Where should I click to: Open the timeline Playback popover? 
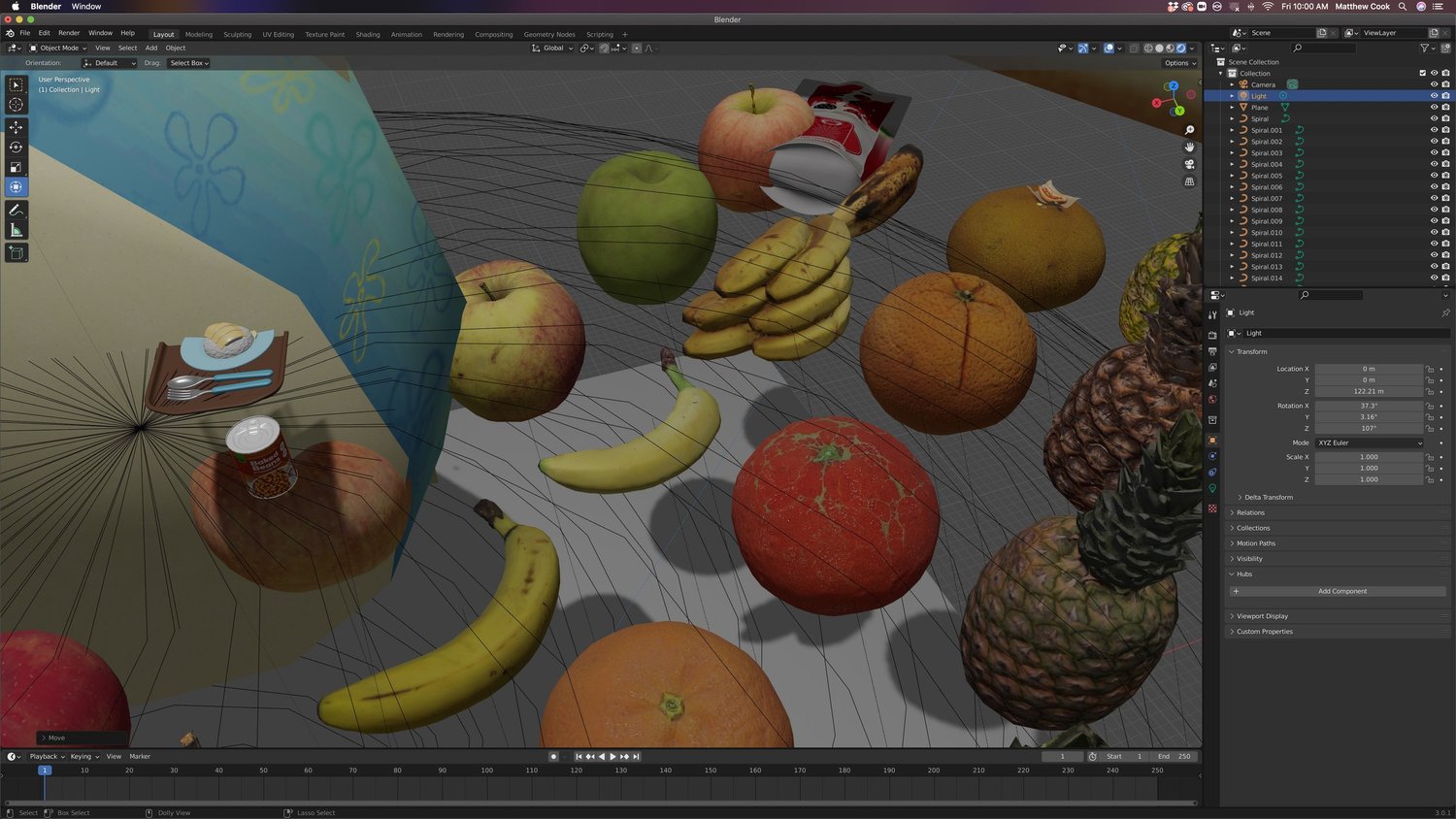pos(47,756)
